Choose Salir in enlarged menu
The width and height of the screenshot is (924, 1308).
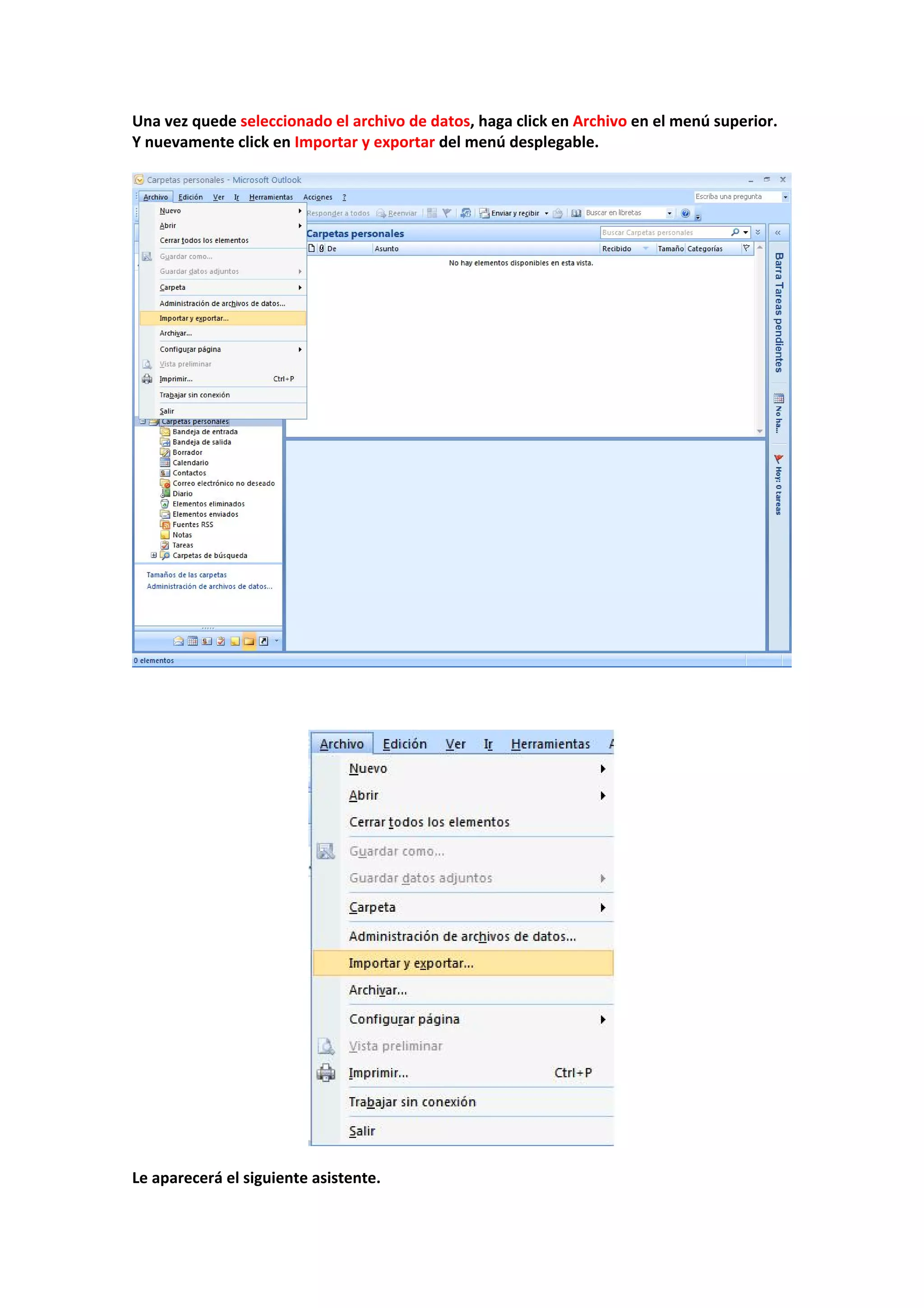[x=463, y=1131]
